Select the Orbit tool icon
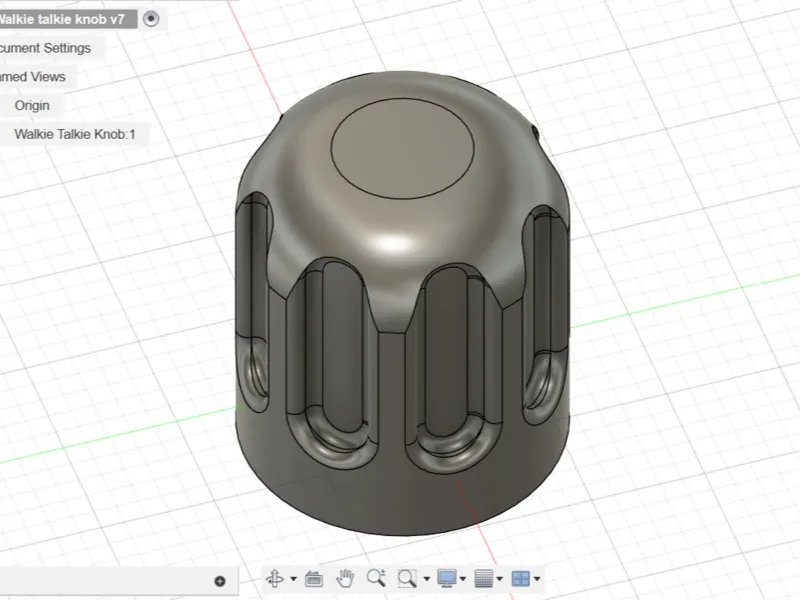 click(x=275, y=579)
